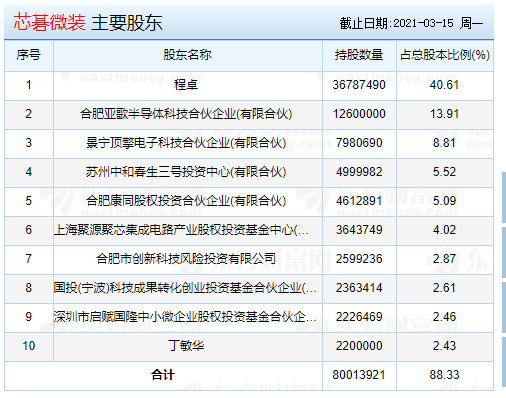Click the 主要股东 heading text

127,23
